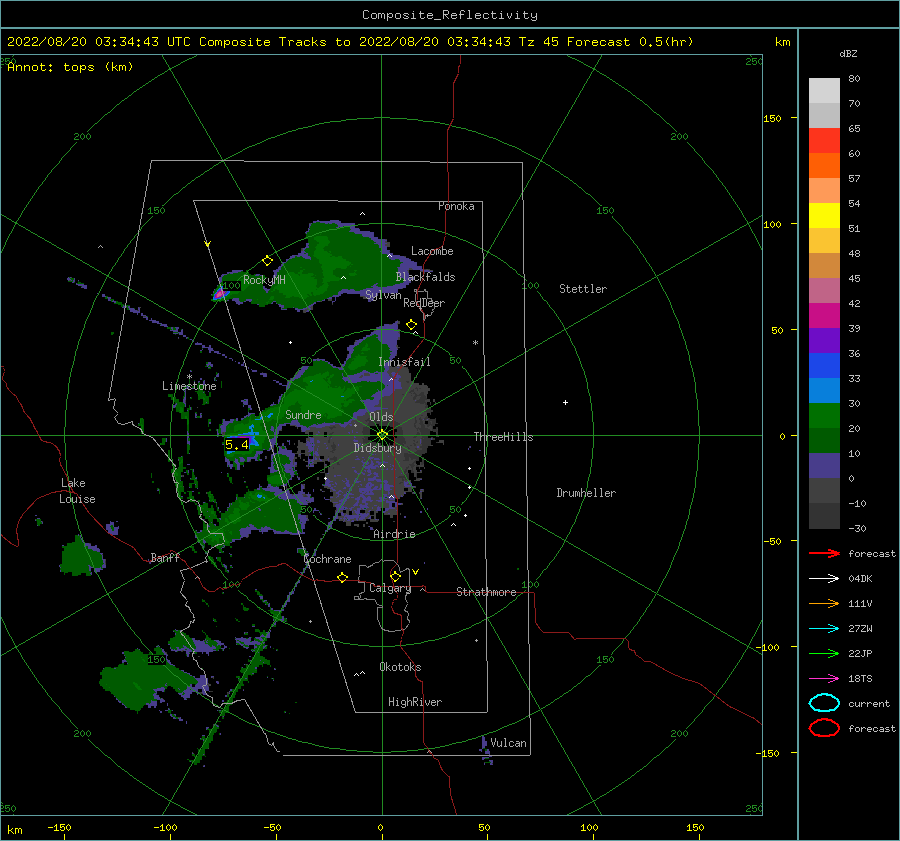Click the yellow diamond marker near RockyMH
Image resolution: width=900 pixels, height=841 pixels.
point(267,261)
